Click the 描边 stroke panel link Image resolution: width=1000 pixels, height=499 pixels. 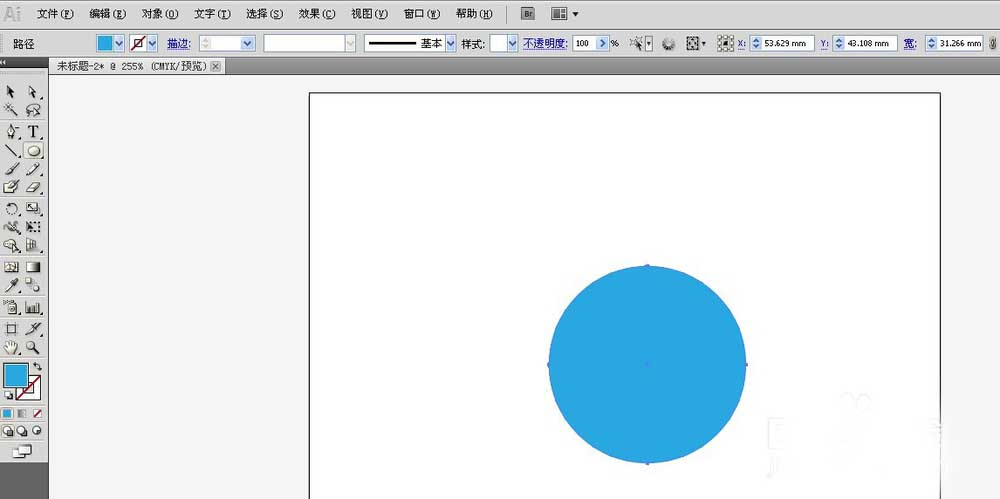pos(179,43)
